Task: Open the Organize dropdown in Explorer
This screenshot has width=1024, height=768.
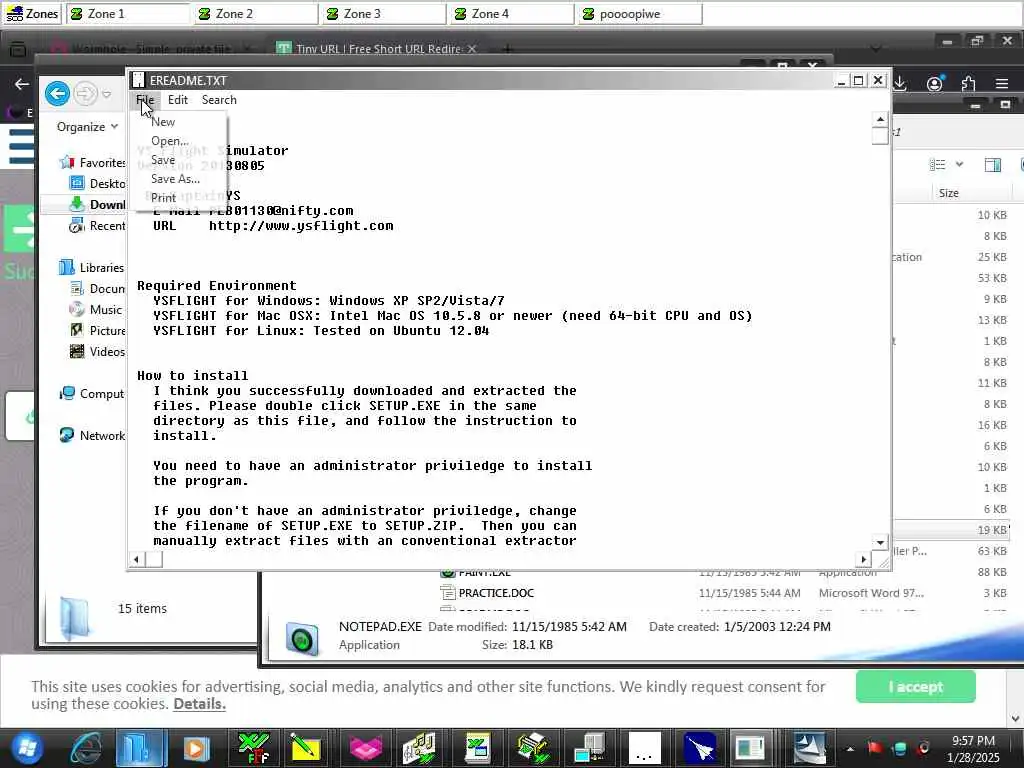Action: point(87,127)
